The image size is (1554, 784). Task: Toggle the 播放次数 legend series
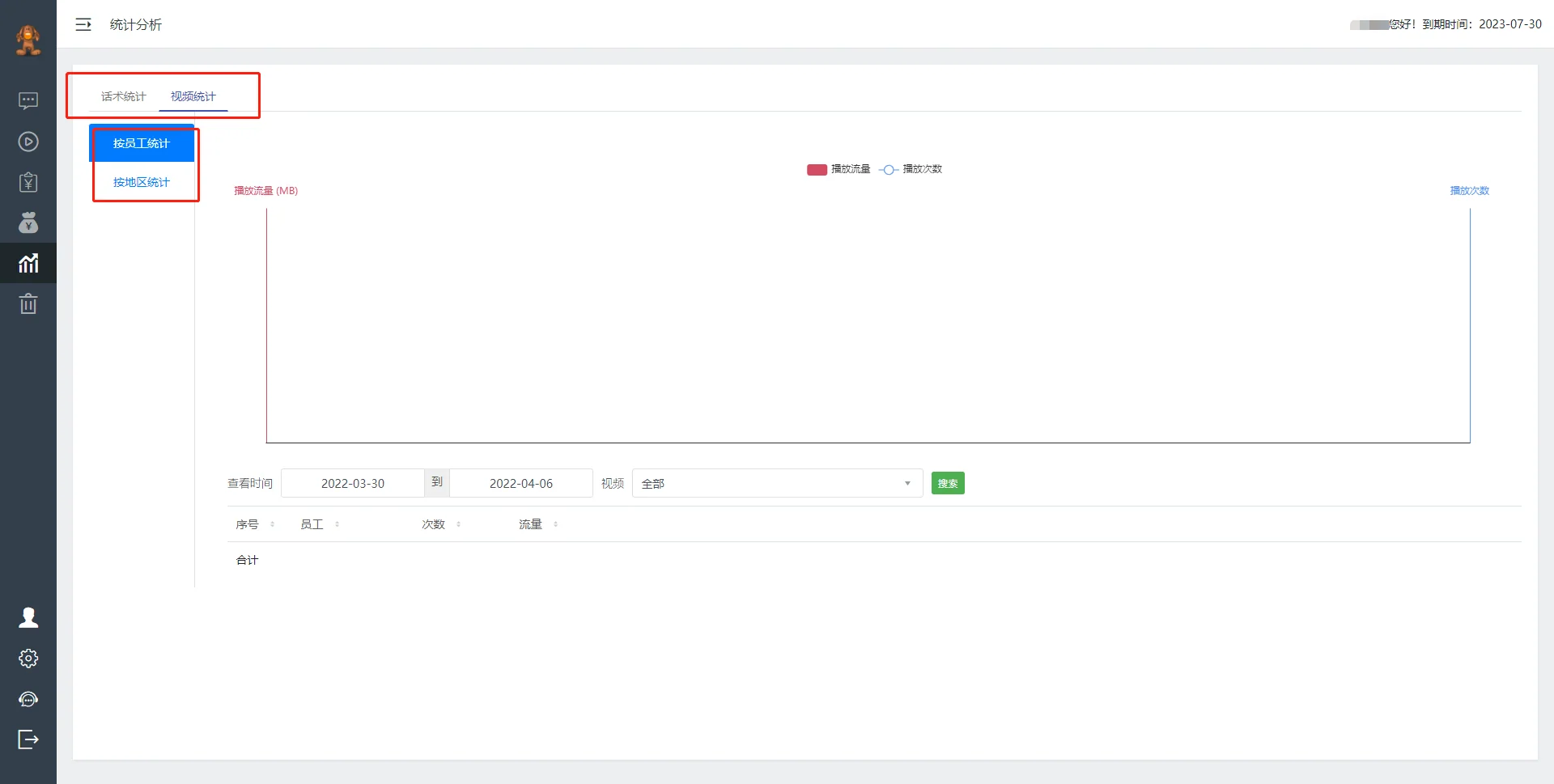pos(911,169)
